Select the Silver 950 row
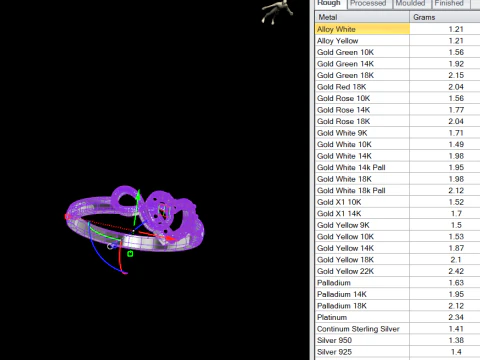480x360 pixels. [x=397, y=340]
